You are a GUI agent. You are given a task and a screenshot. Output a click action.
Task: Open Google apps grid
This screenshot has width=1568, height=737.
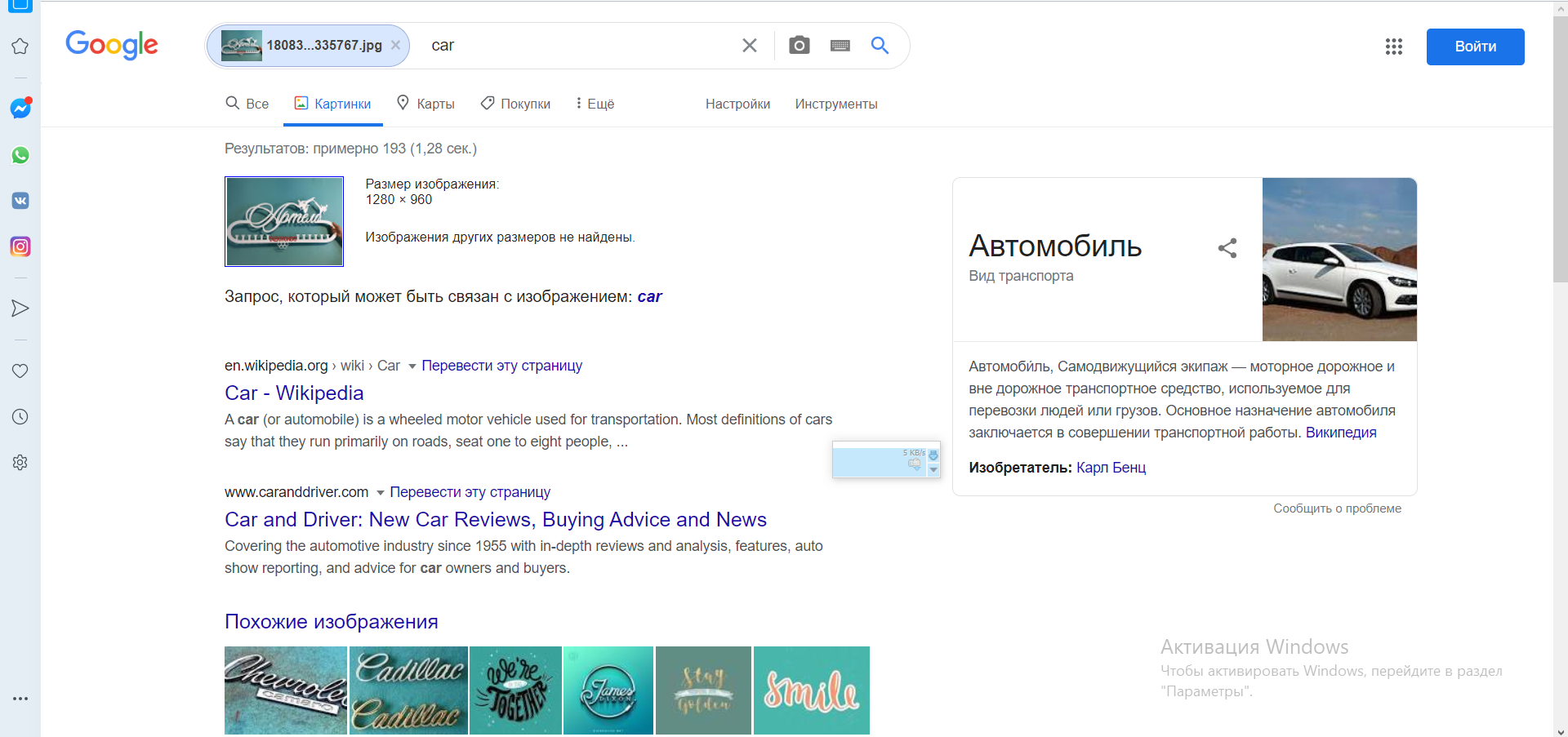[1394, 47]
